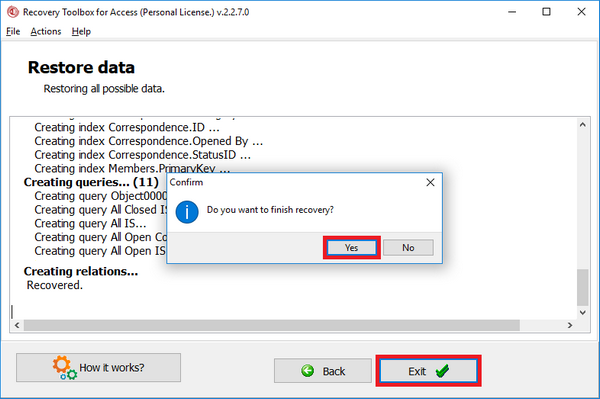Close the Confirm dialog
Screen dimensions: 600x399
(x=430, y=182)
